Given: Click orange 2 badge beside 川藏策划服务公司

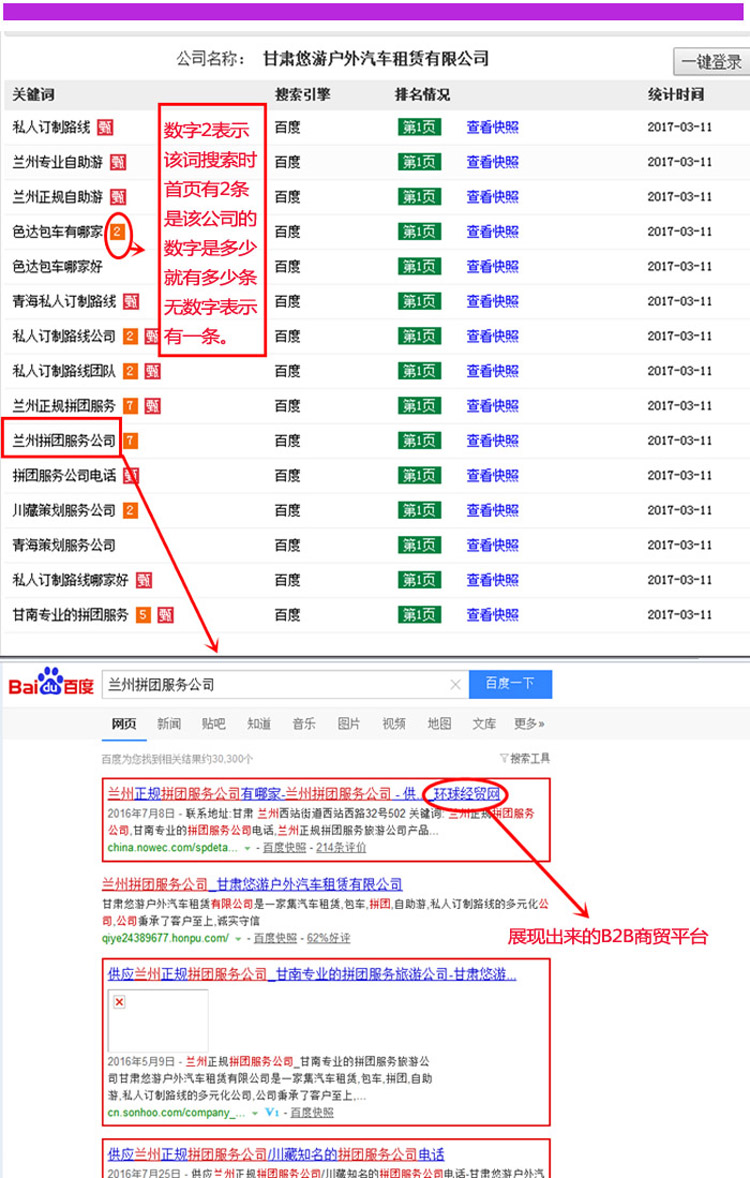Looking at the screenshot, I should coord(130,510).
